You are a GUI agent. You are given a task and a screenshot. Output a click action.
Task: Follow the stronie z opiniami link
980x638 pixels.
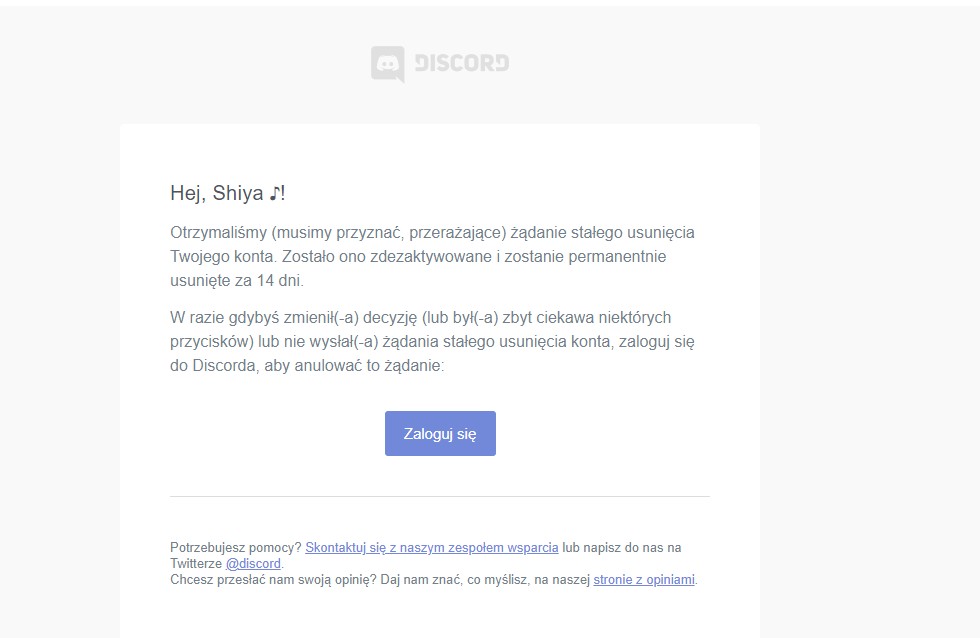coord(643,579)
